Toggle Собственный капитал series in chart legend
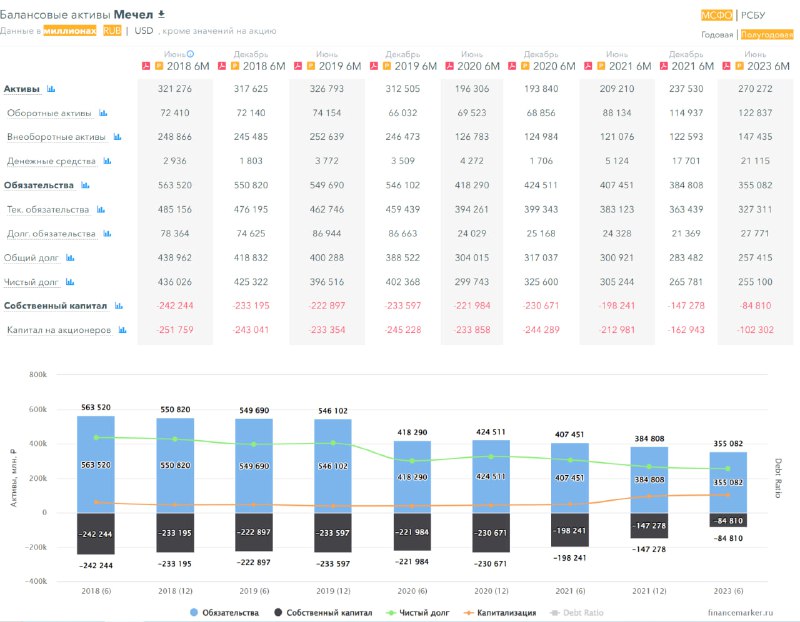This screenshot has width=800, height=622. pyautogui.click(x=323, y=612)
